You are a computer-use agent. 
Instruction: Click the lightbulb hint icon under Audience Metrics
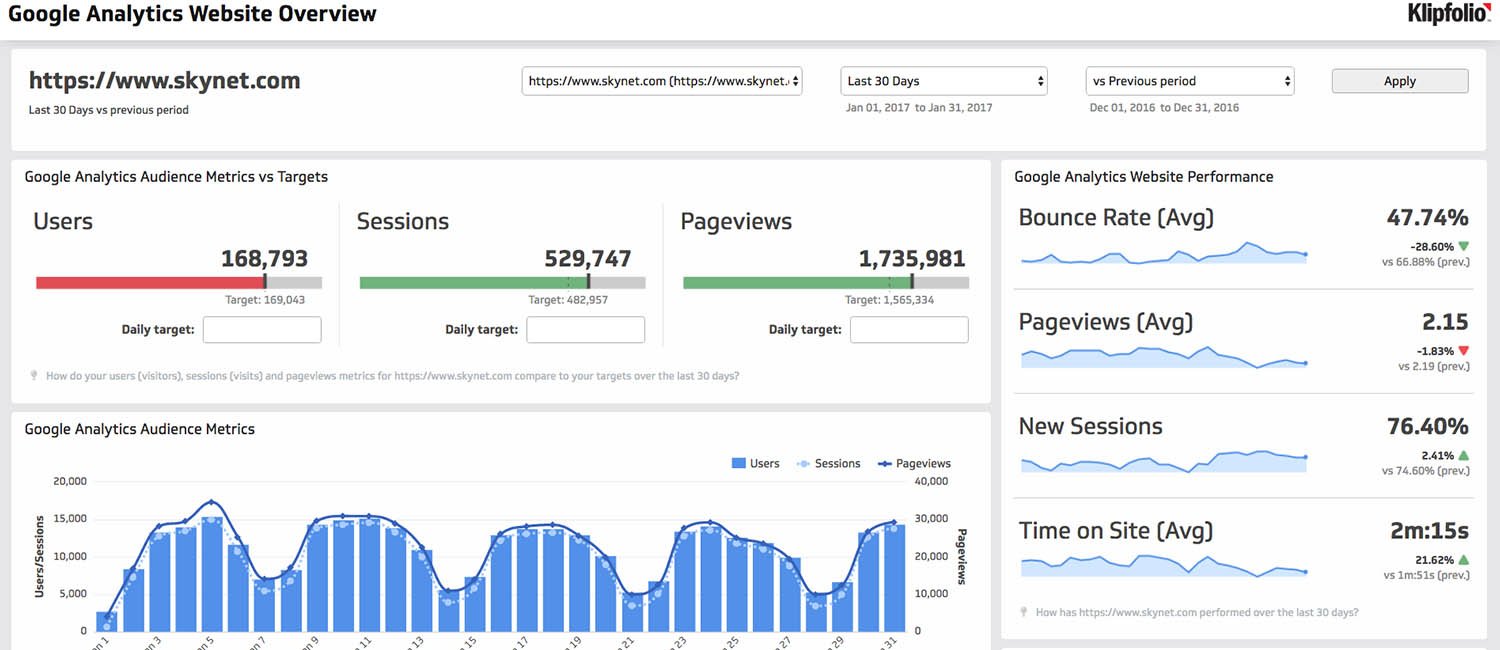[x=34, y=377]
